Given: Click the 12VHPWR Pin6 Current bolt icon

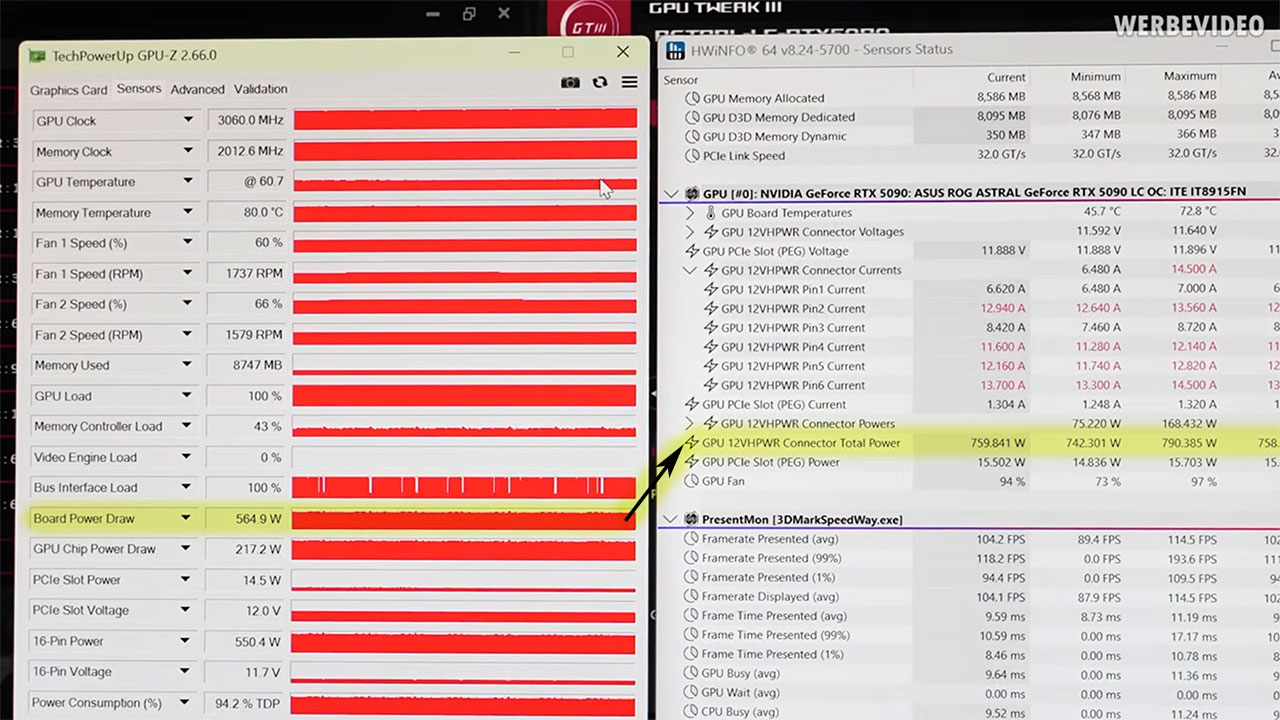Looking at the screenshot, I should [711, 385].
